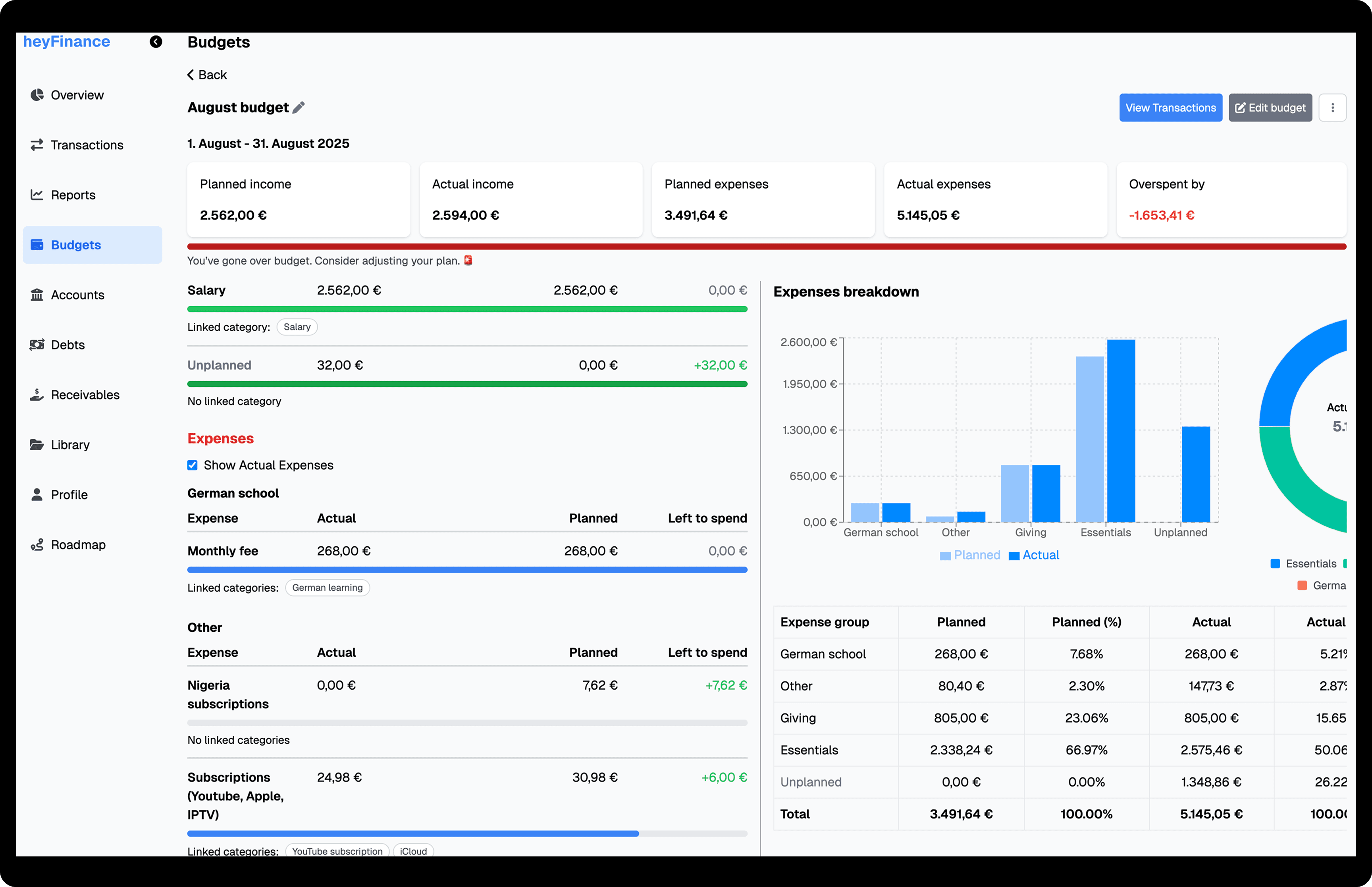Screen dimensions: 1372x887
Task: Select the Debts icon
Action: pos(37,344)
